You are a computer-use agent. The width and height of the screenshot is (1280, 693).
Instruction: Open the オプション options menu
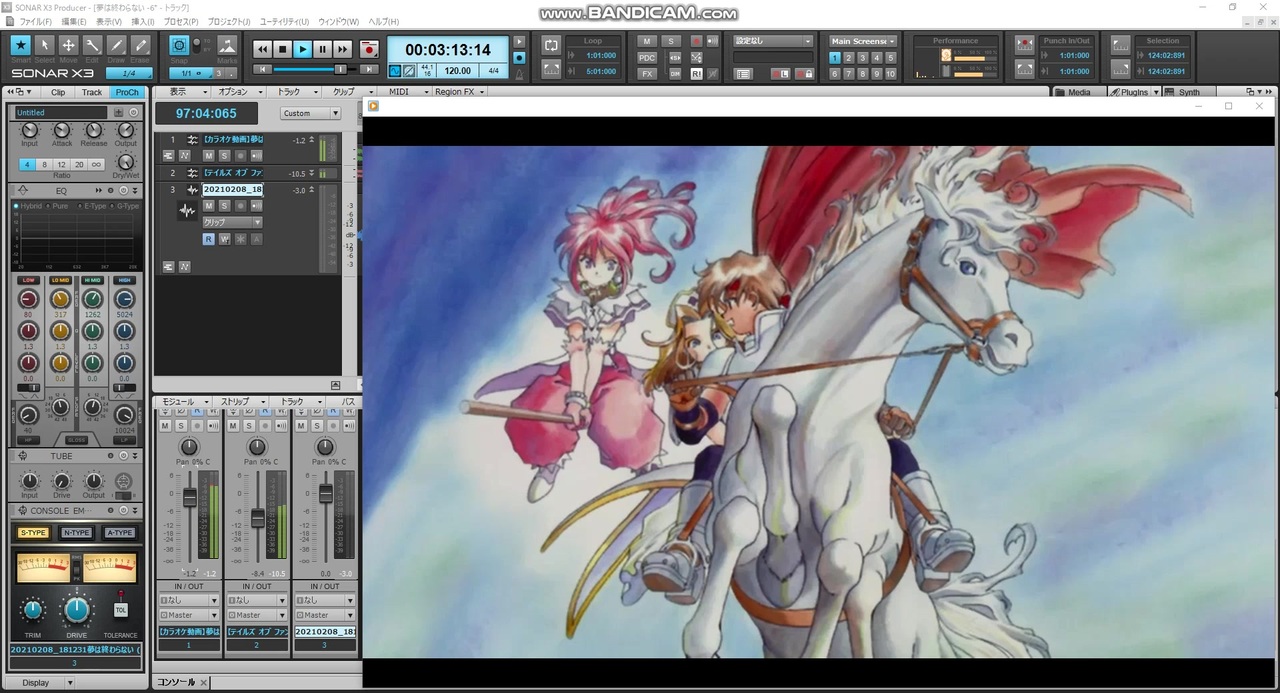tap(237, 91)
